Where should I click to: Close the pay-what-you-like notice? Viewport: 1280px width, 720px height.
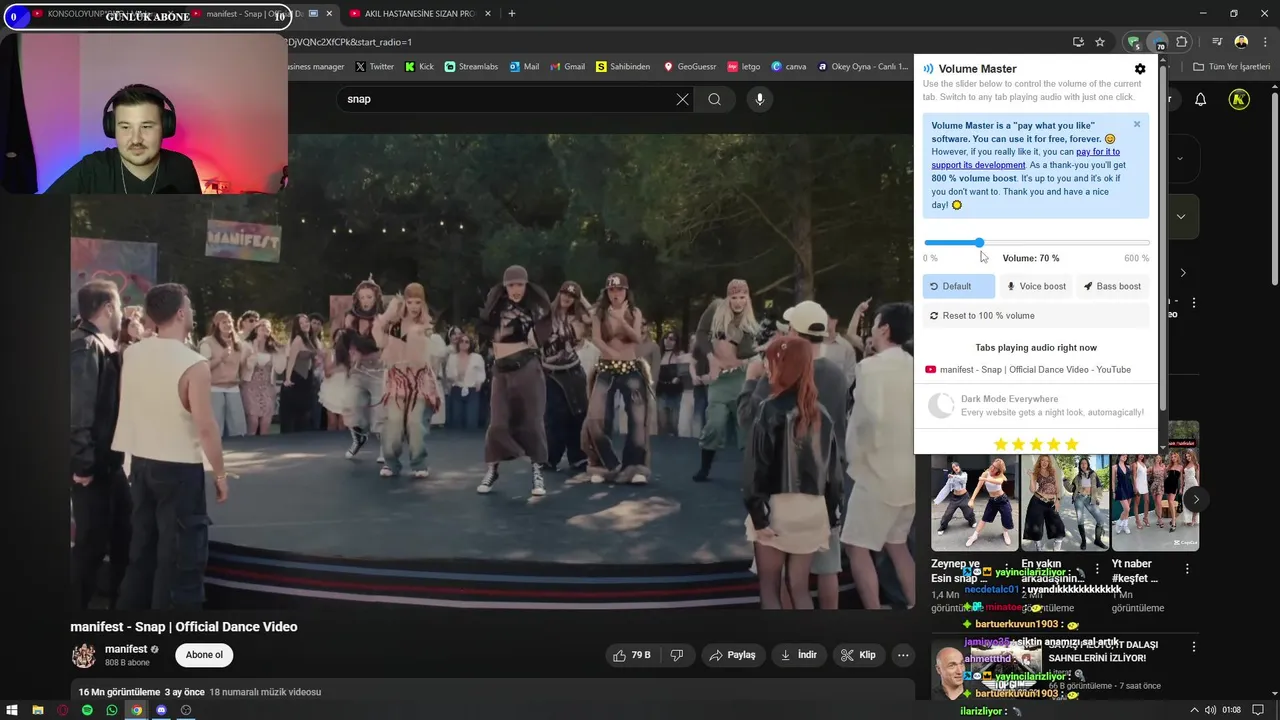point(1137,125)
